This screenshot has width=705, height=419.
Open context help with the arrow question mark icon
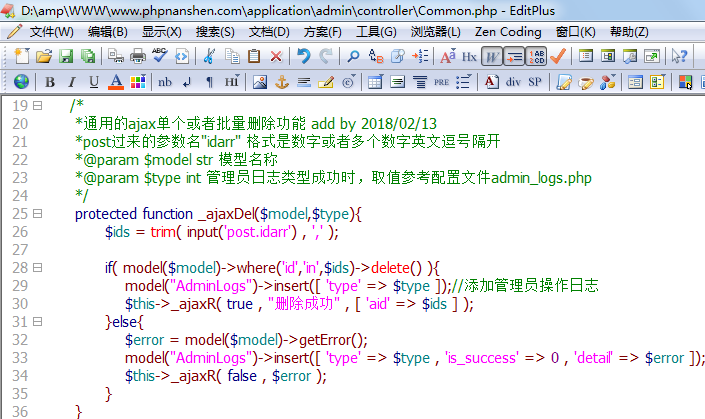679,56
